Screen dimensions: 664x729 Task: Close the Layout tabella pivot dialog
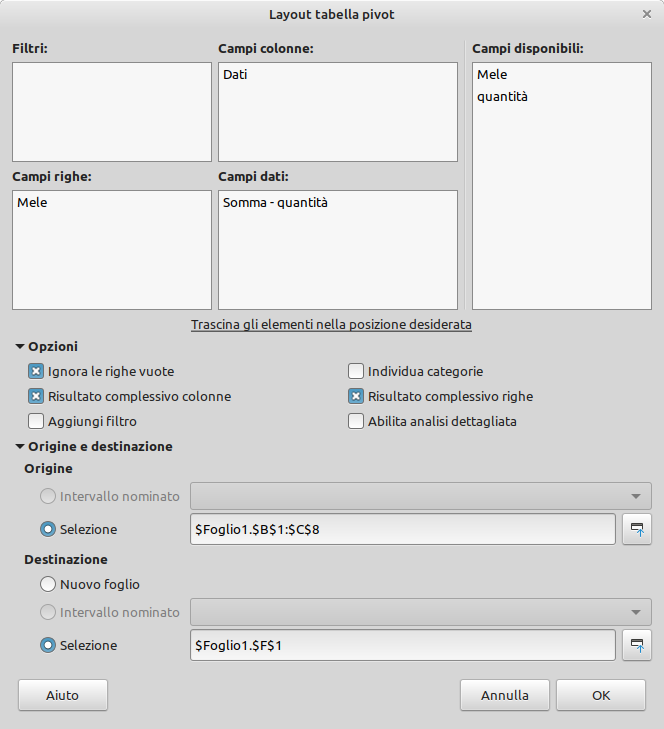646,14
